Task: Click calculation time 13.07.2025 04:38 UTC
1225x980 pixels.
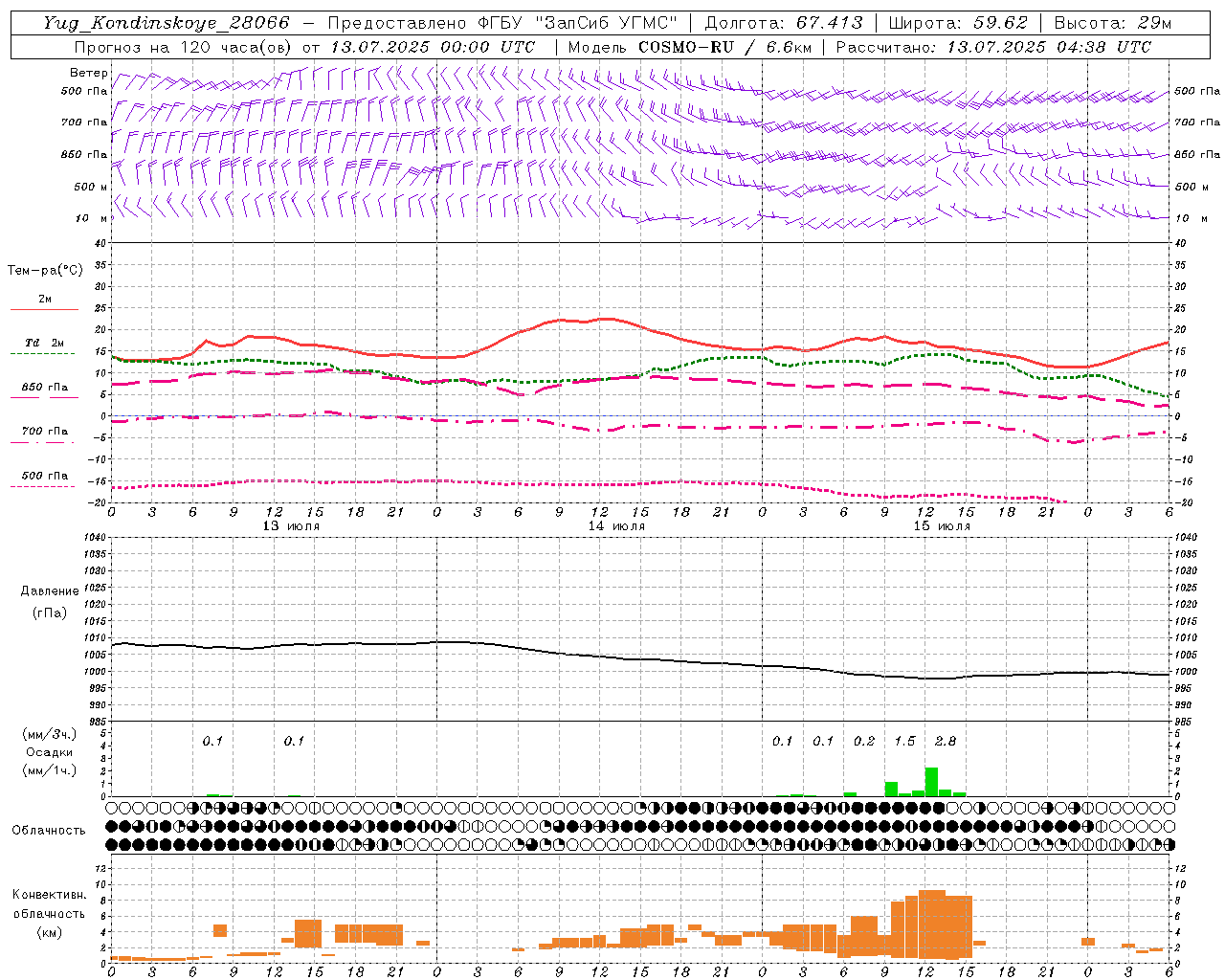Action: (x=1049, y=47)
